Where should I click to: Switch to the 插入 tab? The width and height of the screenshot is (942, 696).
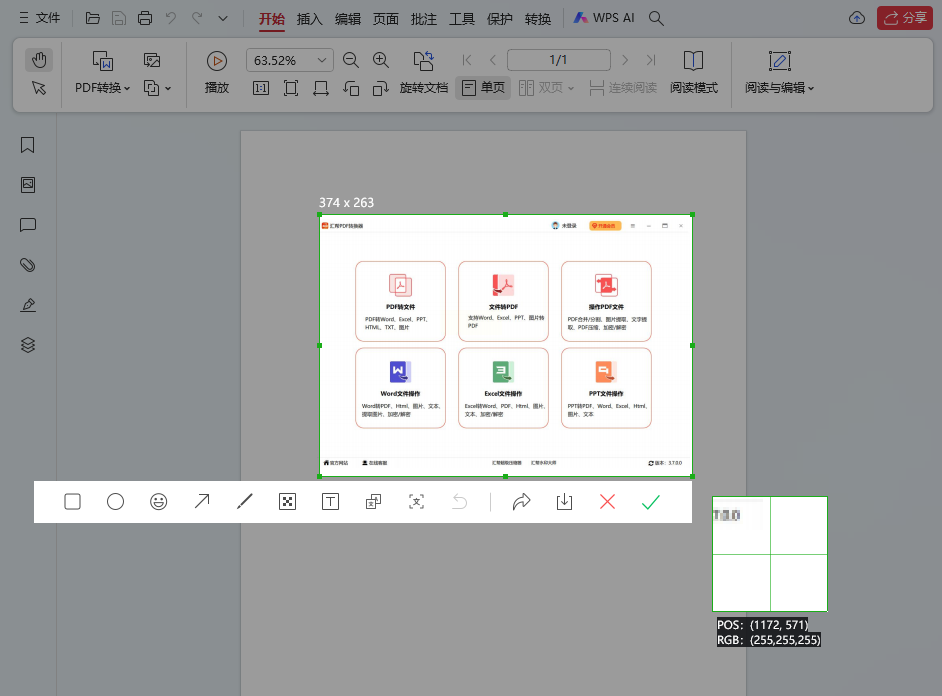tap(309, 19)
